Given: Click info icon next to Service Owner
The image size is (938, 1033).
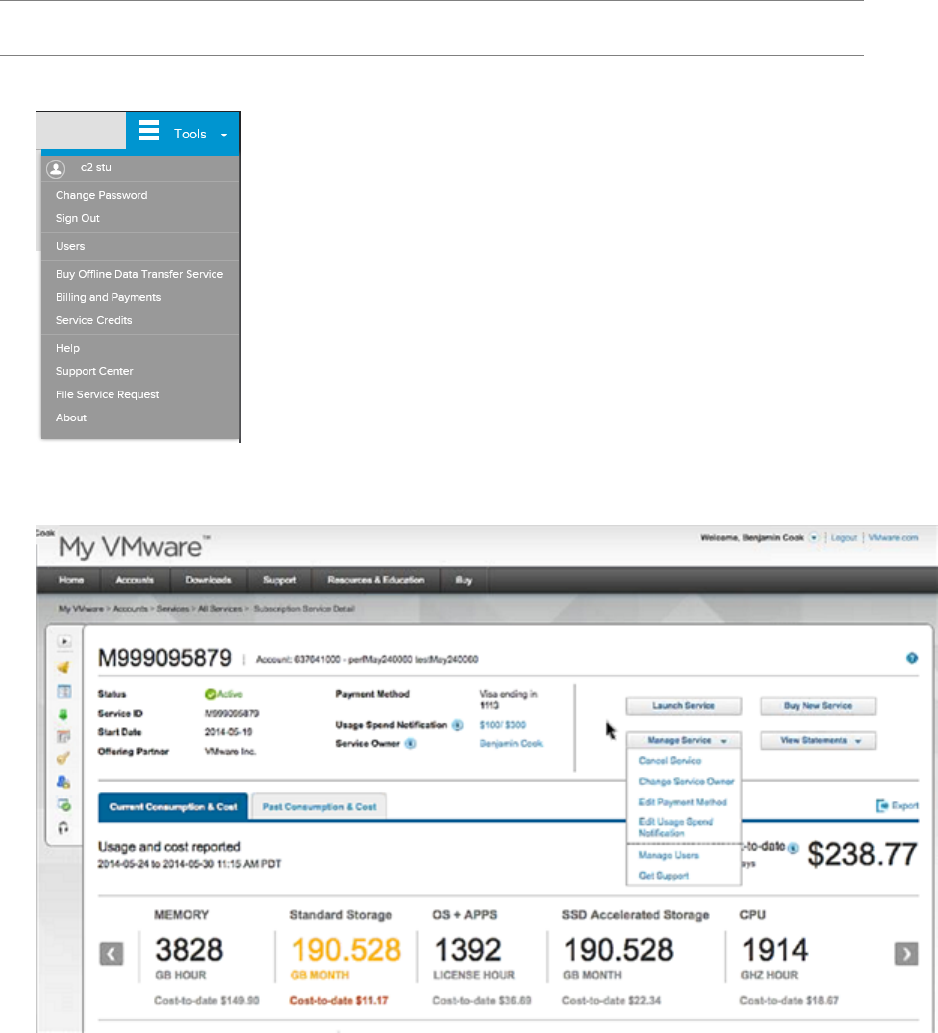Looking at the screenshot, I should click(410, 744).
